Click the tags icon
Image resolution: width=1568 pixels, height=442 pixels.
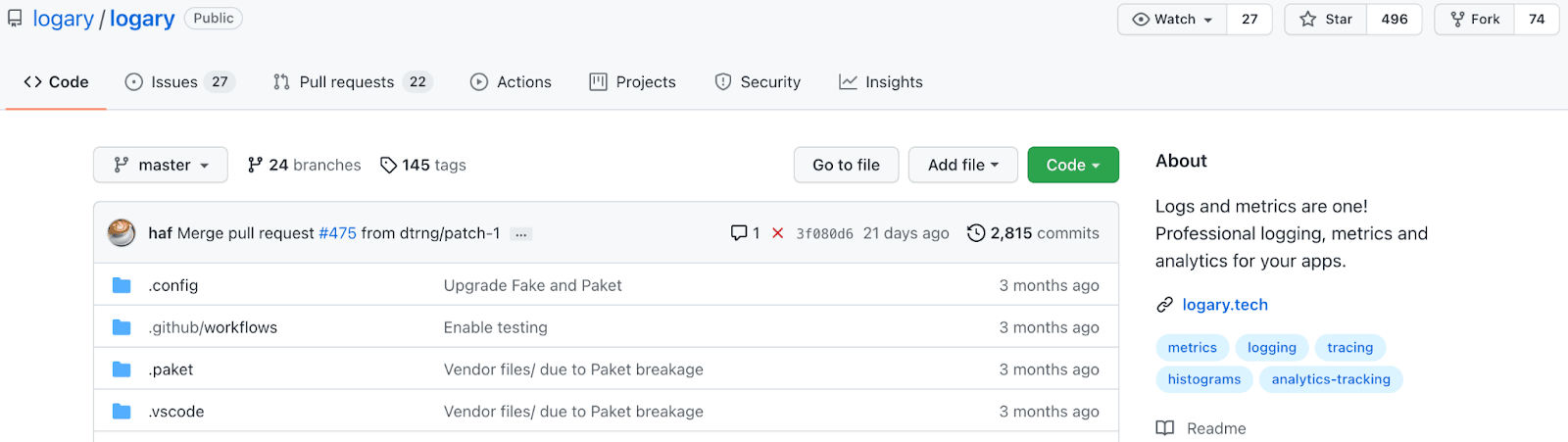pyautogui.click(x=388, y=165)
